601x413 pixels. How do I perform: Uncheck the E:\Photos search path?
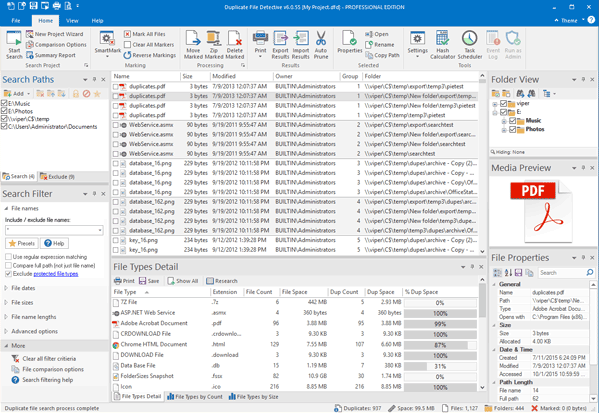point(4,111)
